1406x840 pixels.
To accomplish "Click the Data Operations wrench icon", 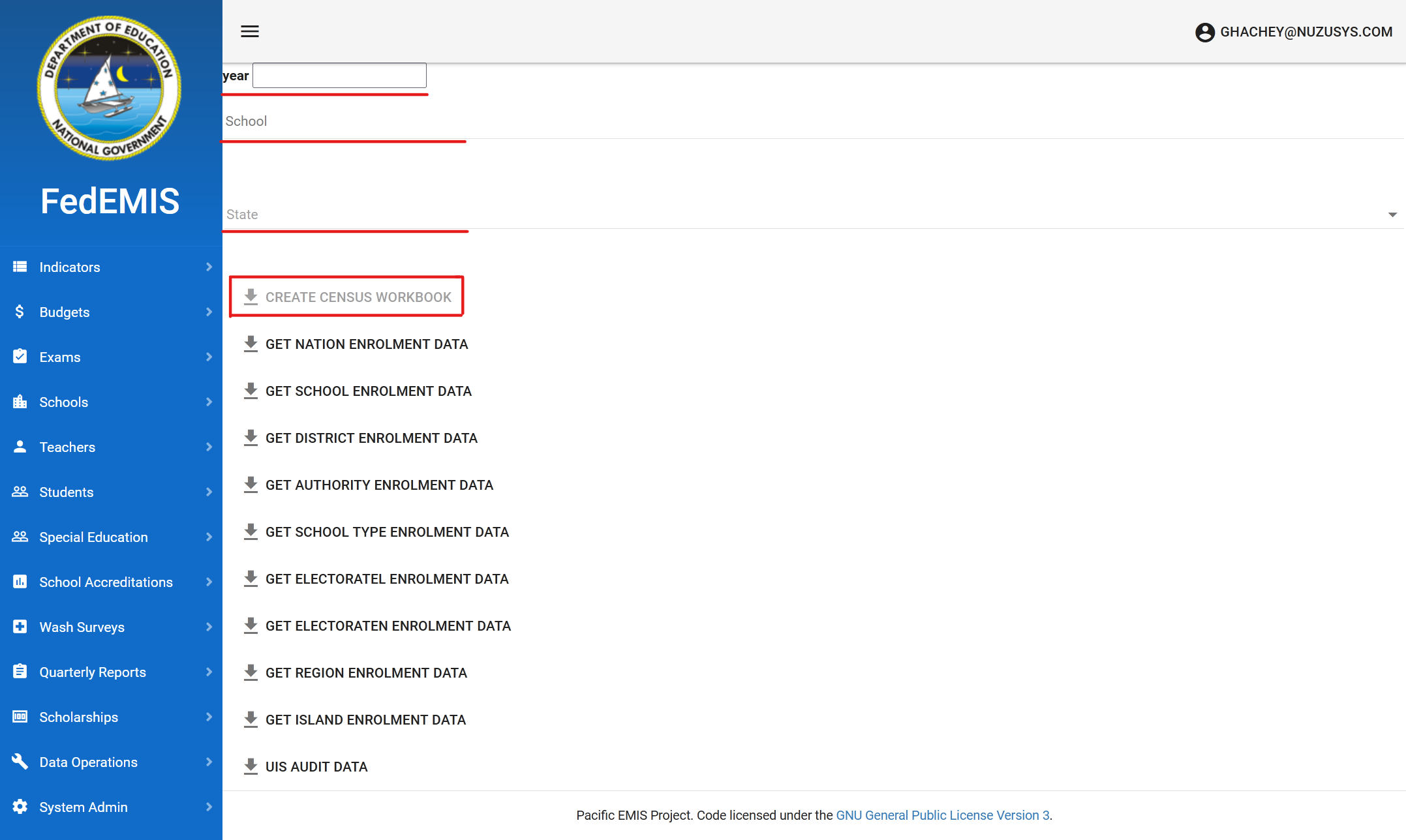I will [20, 762].
